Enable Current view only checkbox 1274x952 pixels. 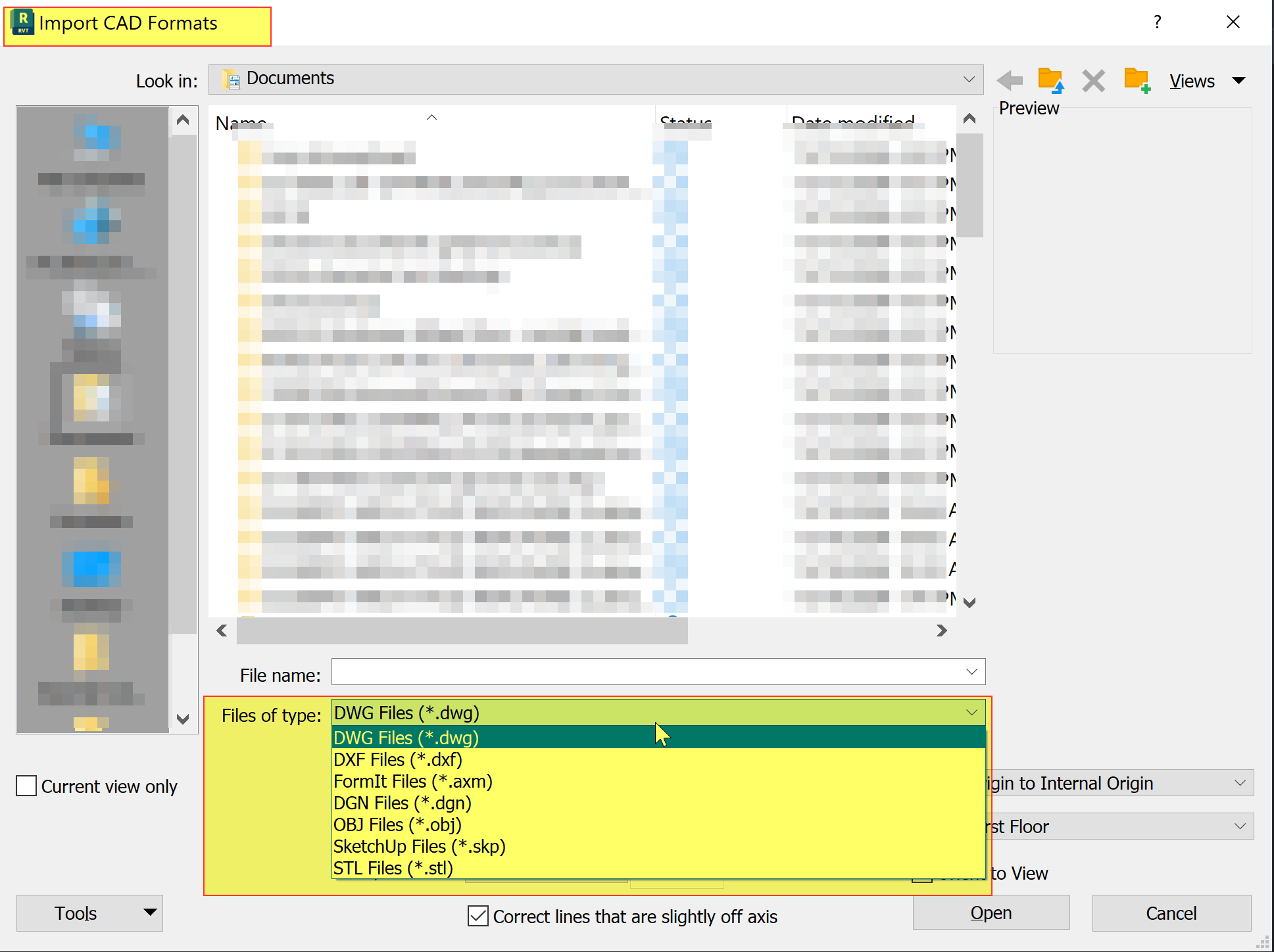(26, 786)
